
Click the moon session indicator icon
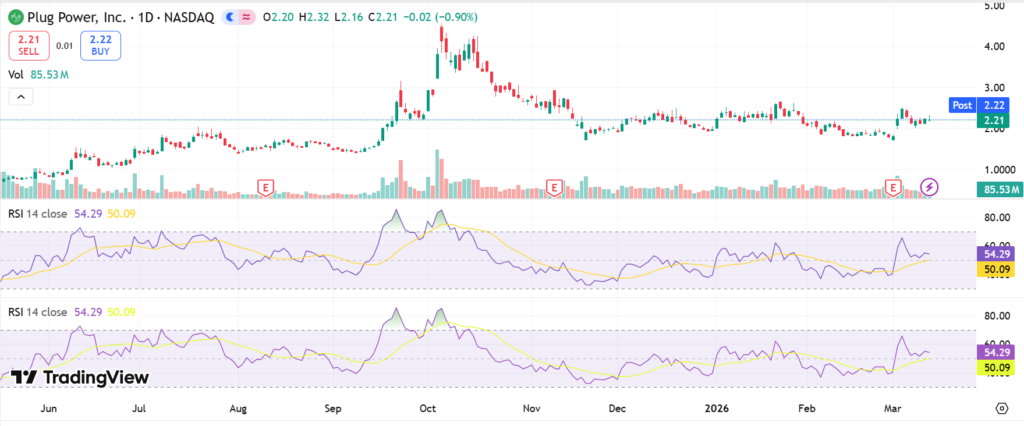click(231, 17)
